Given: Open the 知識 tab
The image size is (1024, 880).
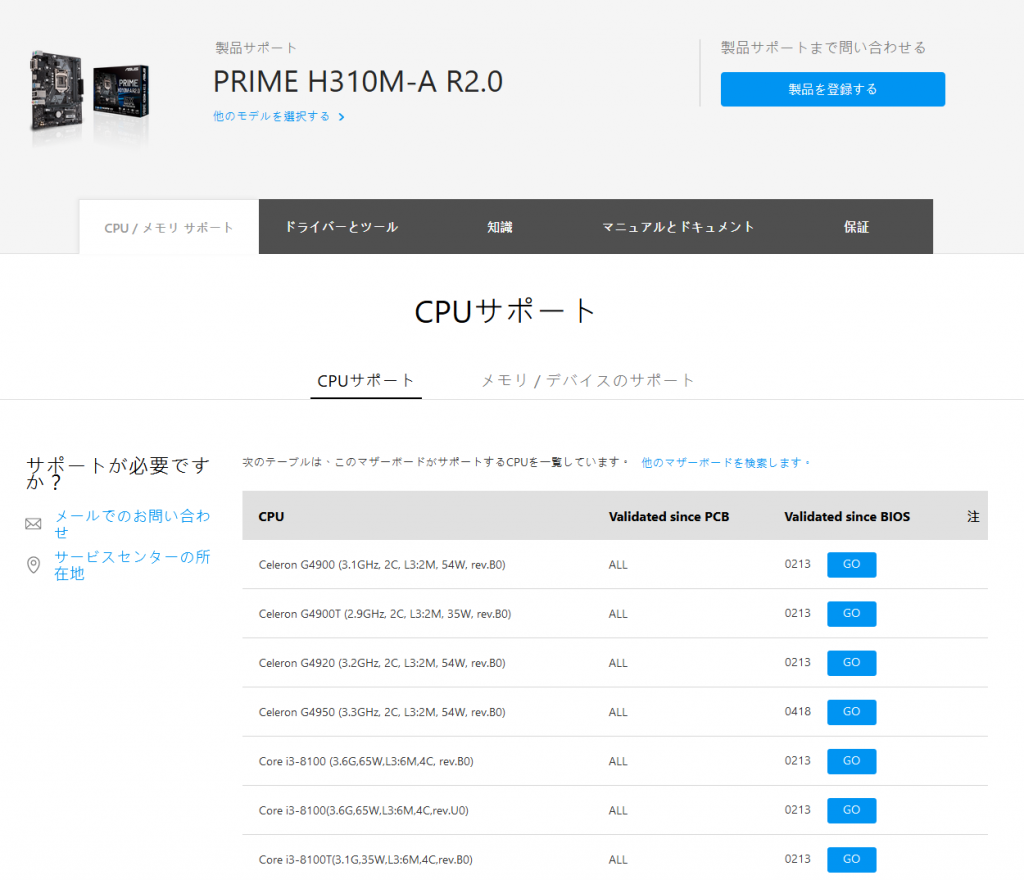Looking at the screenshot, I should pos(500,227).
